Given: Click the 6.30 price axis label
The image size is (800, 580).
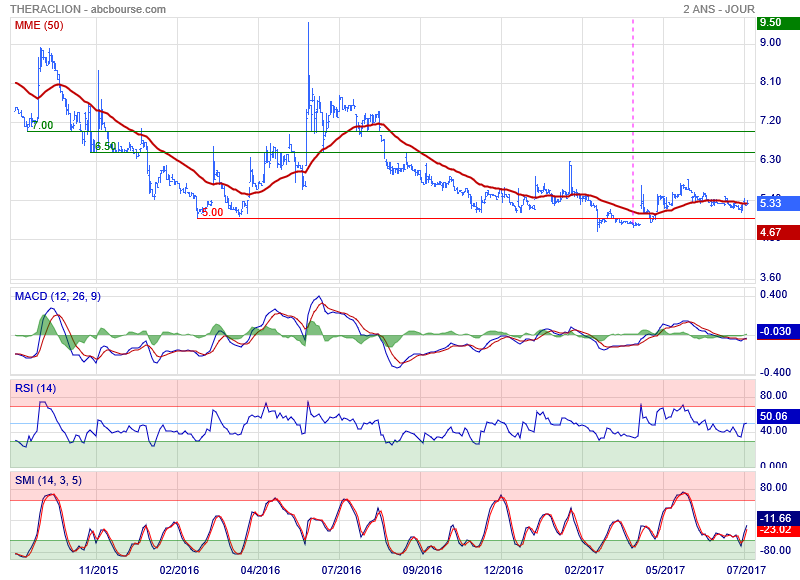Looking at the screenshot, I should (x=770, y=160).
